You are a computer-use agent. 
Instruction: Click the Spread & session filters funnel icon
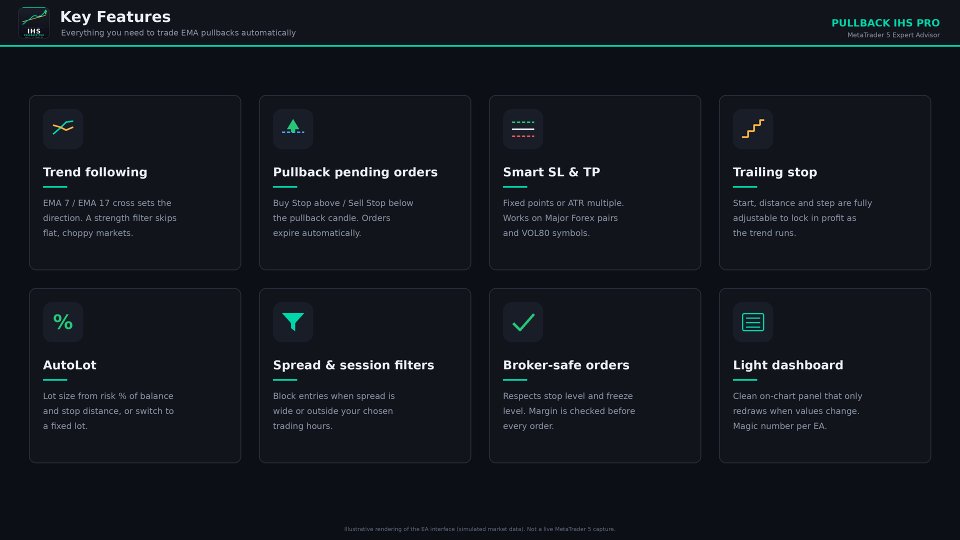293,322
